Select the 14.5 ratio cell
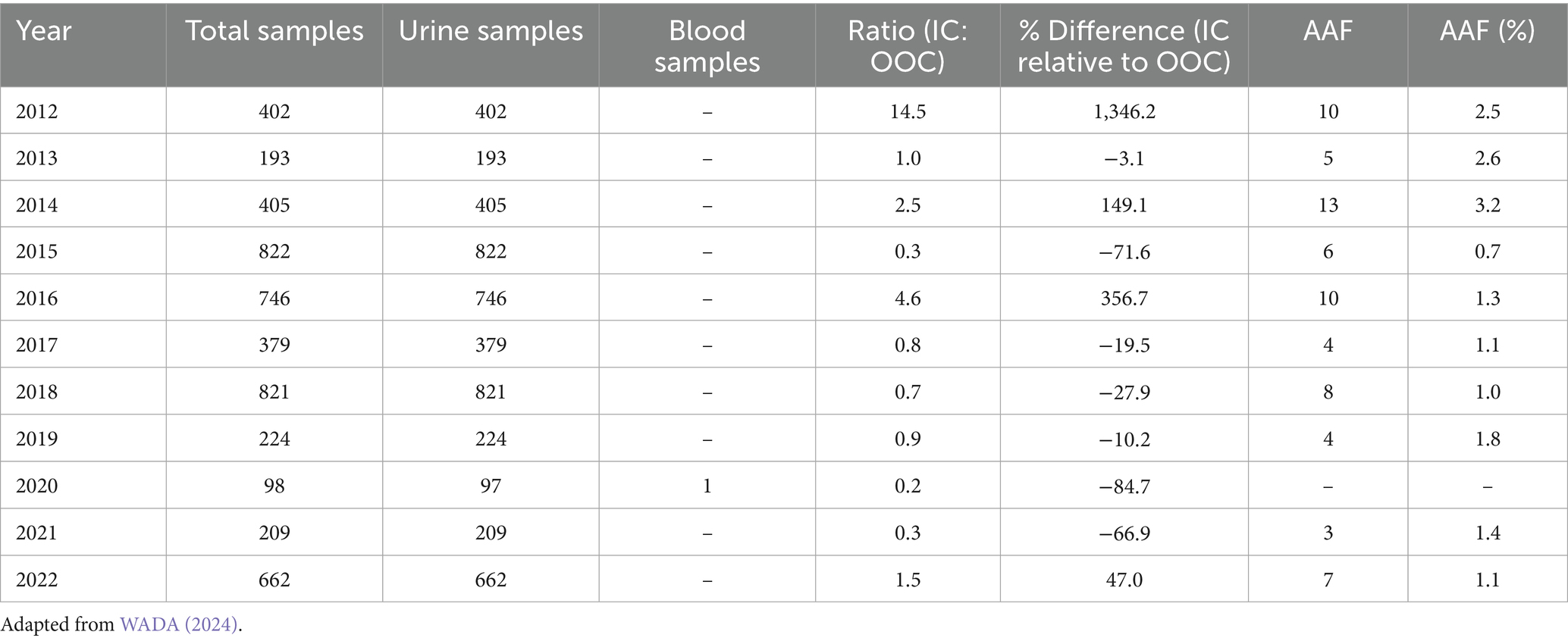 908,112
